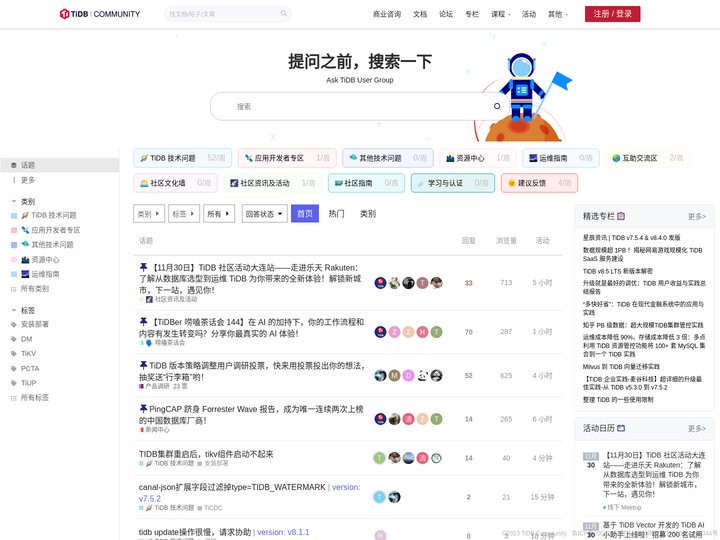Open the 回答状态 dropdown
Image resolution: width=720 pixels, height=540 pixels.
264,214
